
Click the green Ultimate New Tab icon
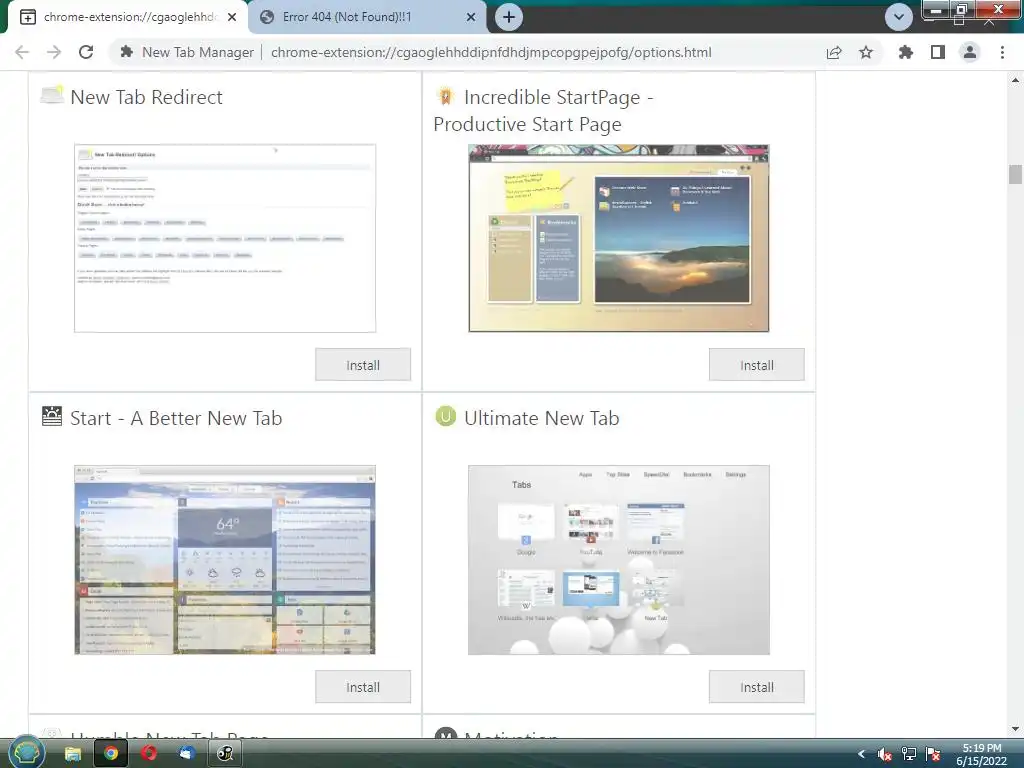point(445,416)
